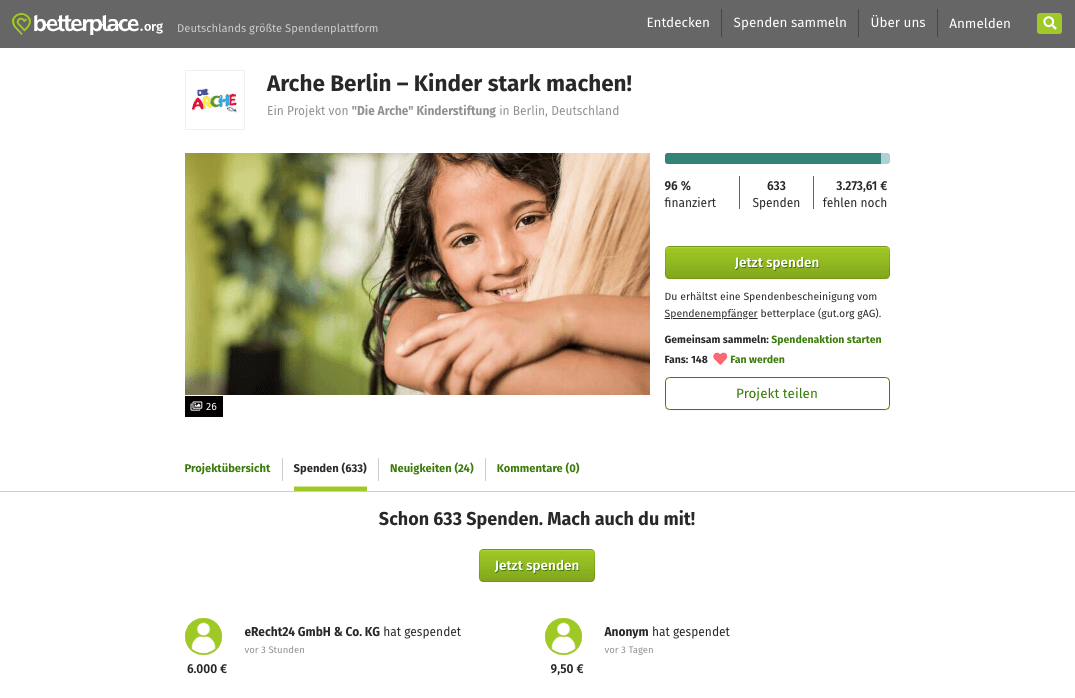Viewport: 1075px width, 698px height.
Task: Click the Anonym donor avatar icon
Action: tap(564, 636)
